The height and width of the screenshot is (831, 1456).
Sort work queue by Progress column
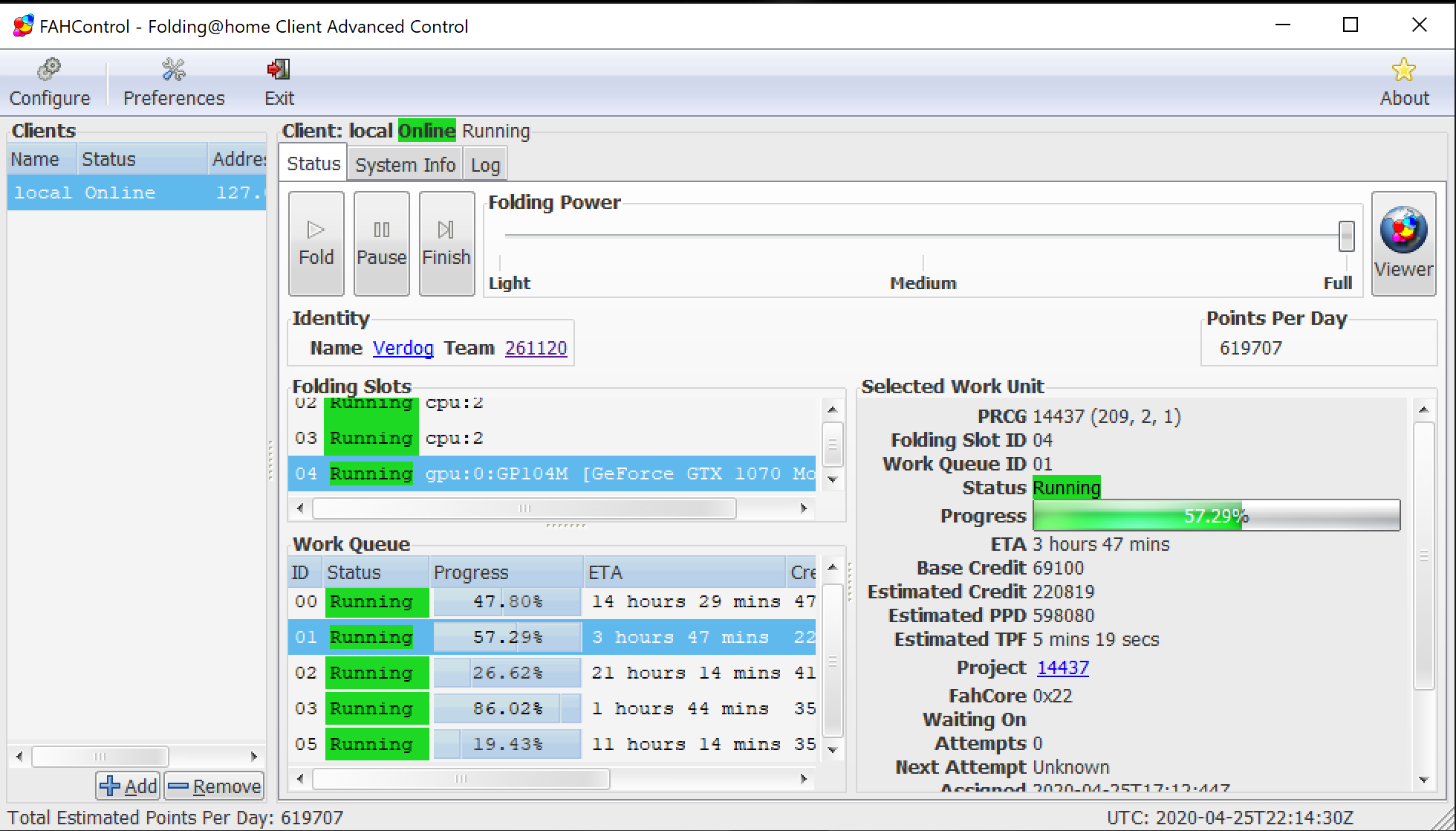pos(506,572)
